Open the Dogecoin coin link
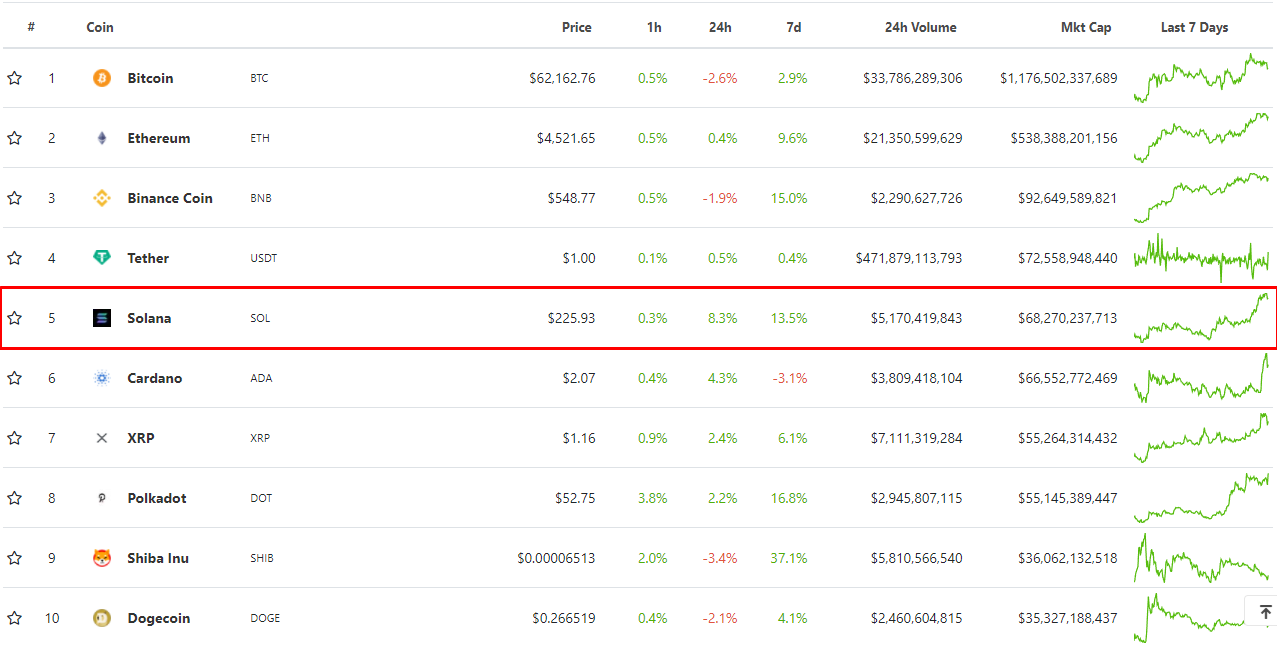The width and height of the screenshot is (1277, 646). point(159,618)
